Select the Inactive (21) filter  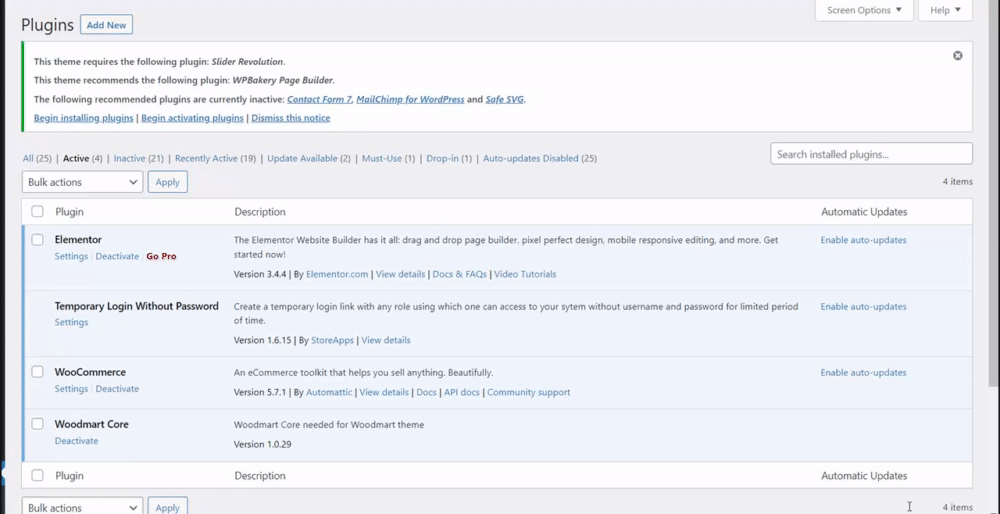coord(138,158)
